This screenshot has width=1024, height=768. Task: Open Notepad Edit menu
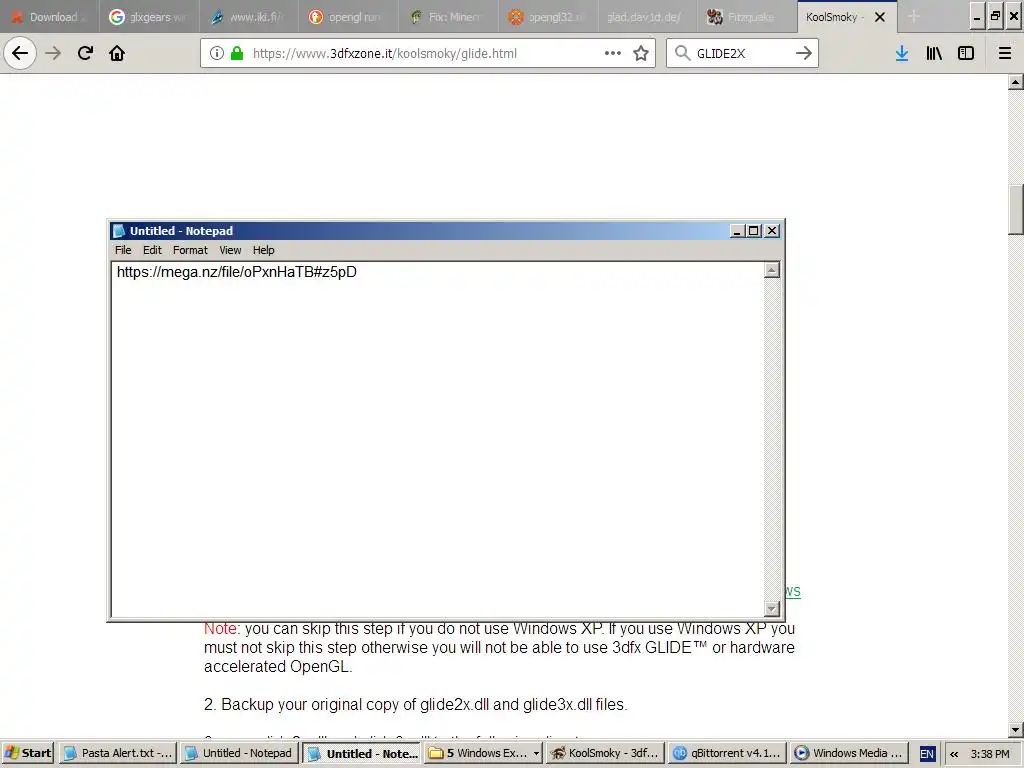[152, 250]
